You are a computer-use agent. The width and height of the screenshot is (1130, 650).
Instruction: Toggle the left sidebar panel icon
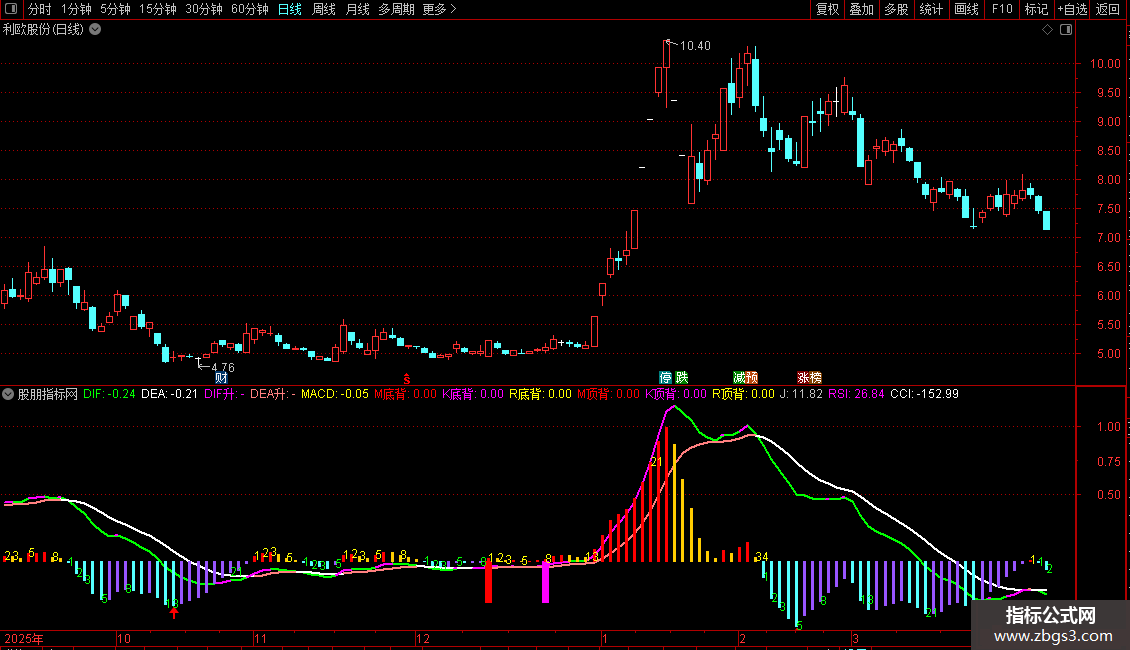(11, 9)
